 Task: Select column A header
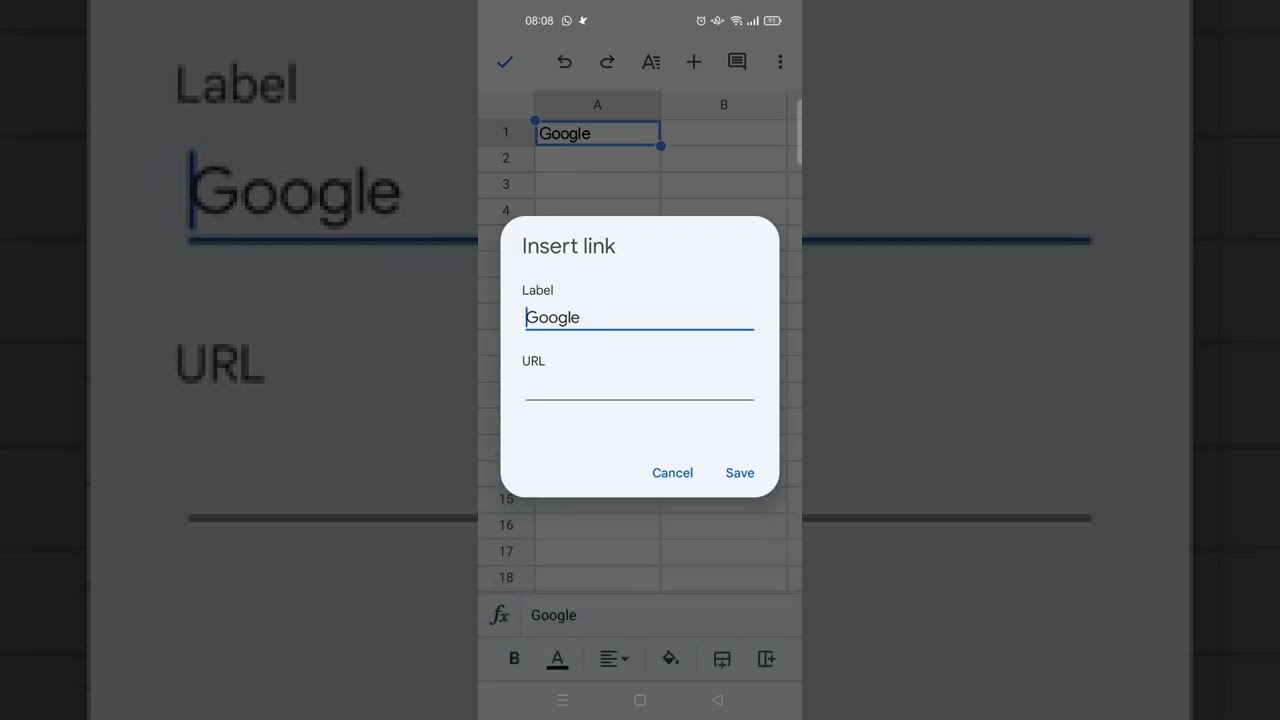pyautogui.click(x=597, y=104)
